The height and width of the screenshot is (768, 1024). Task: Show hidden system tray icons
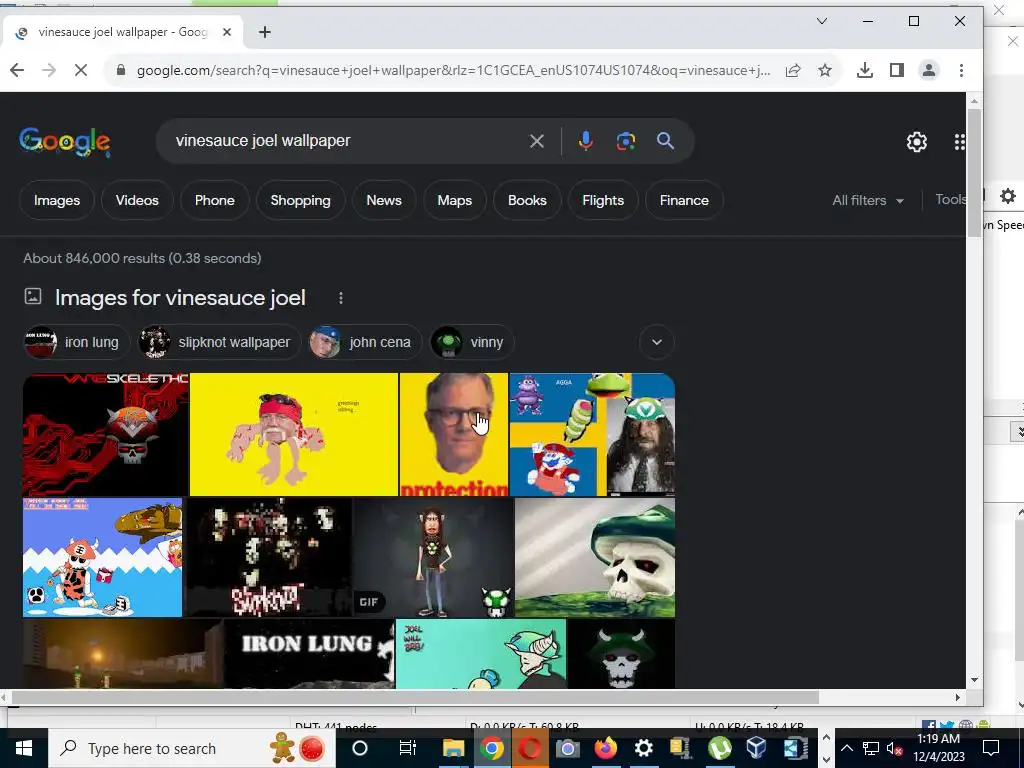pos(846,748)
